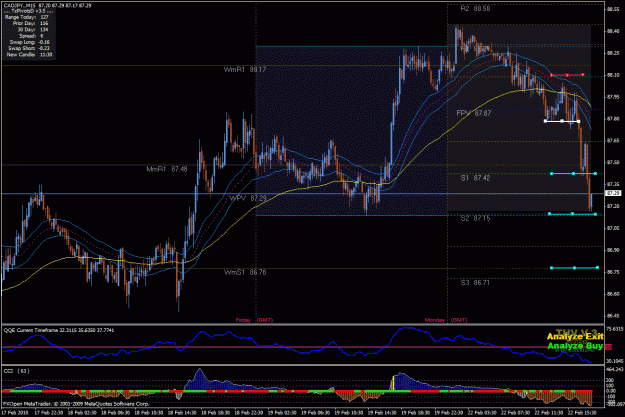Click the R2 88.58 pivot label

tap(475, 9)
